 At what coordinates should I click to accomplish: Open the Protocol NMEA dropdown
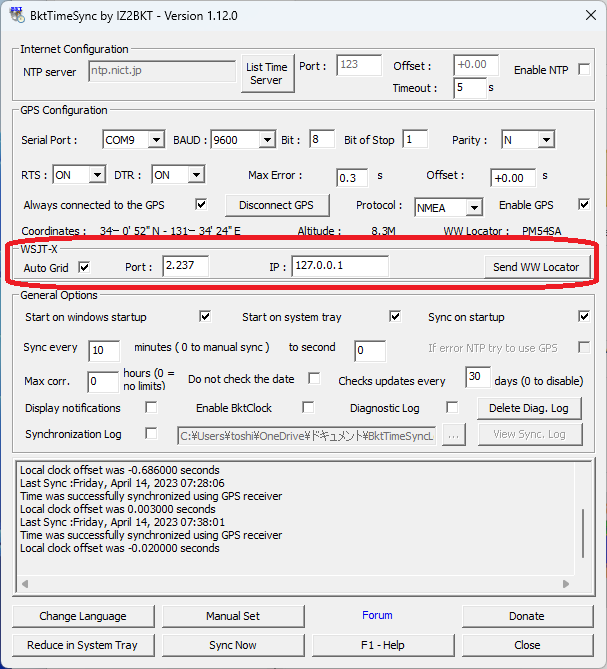point(474,208)
